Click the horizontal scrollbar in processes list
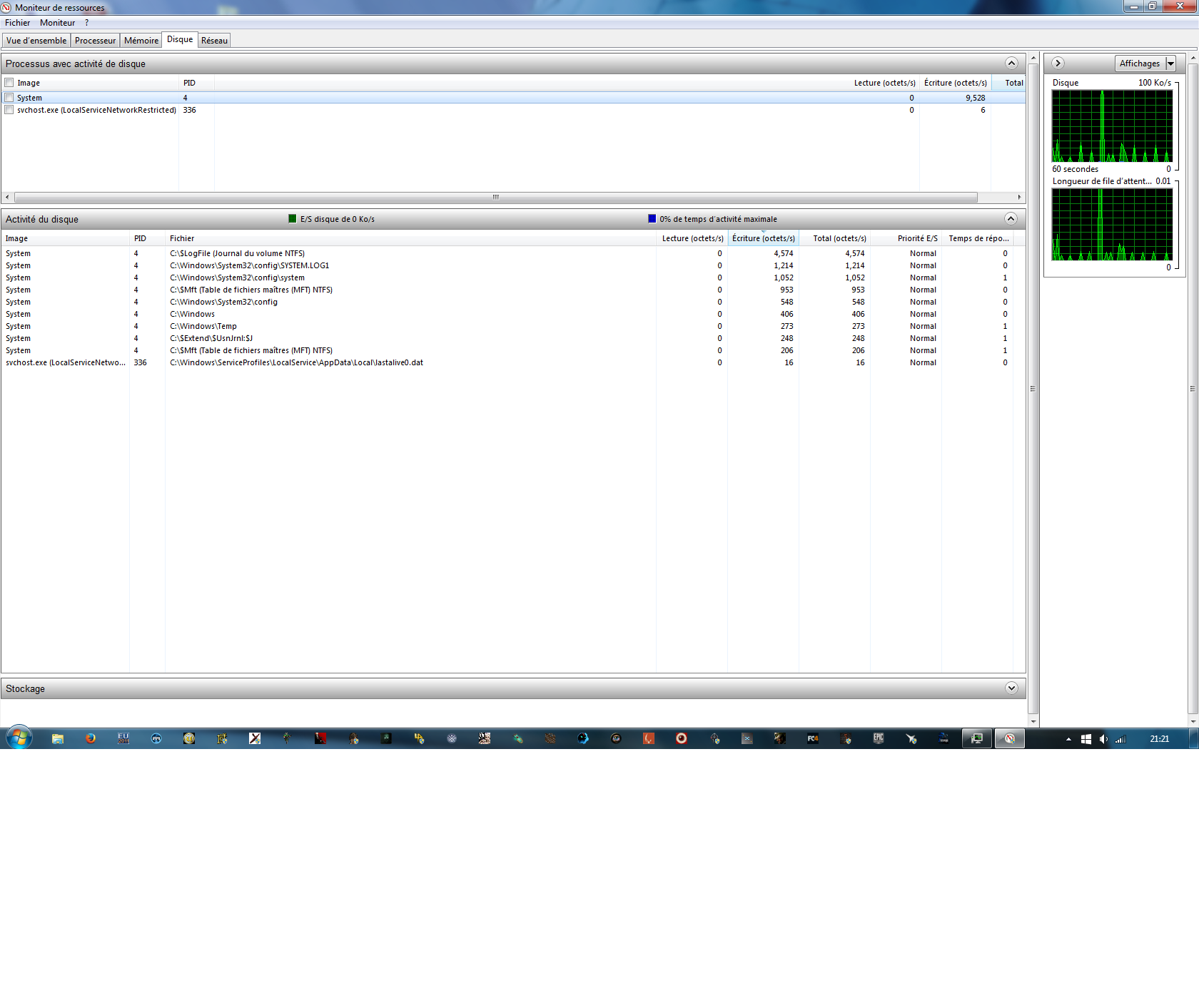The width and height of the screenshot is (1199, 1008). coord(496,197)
